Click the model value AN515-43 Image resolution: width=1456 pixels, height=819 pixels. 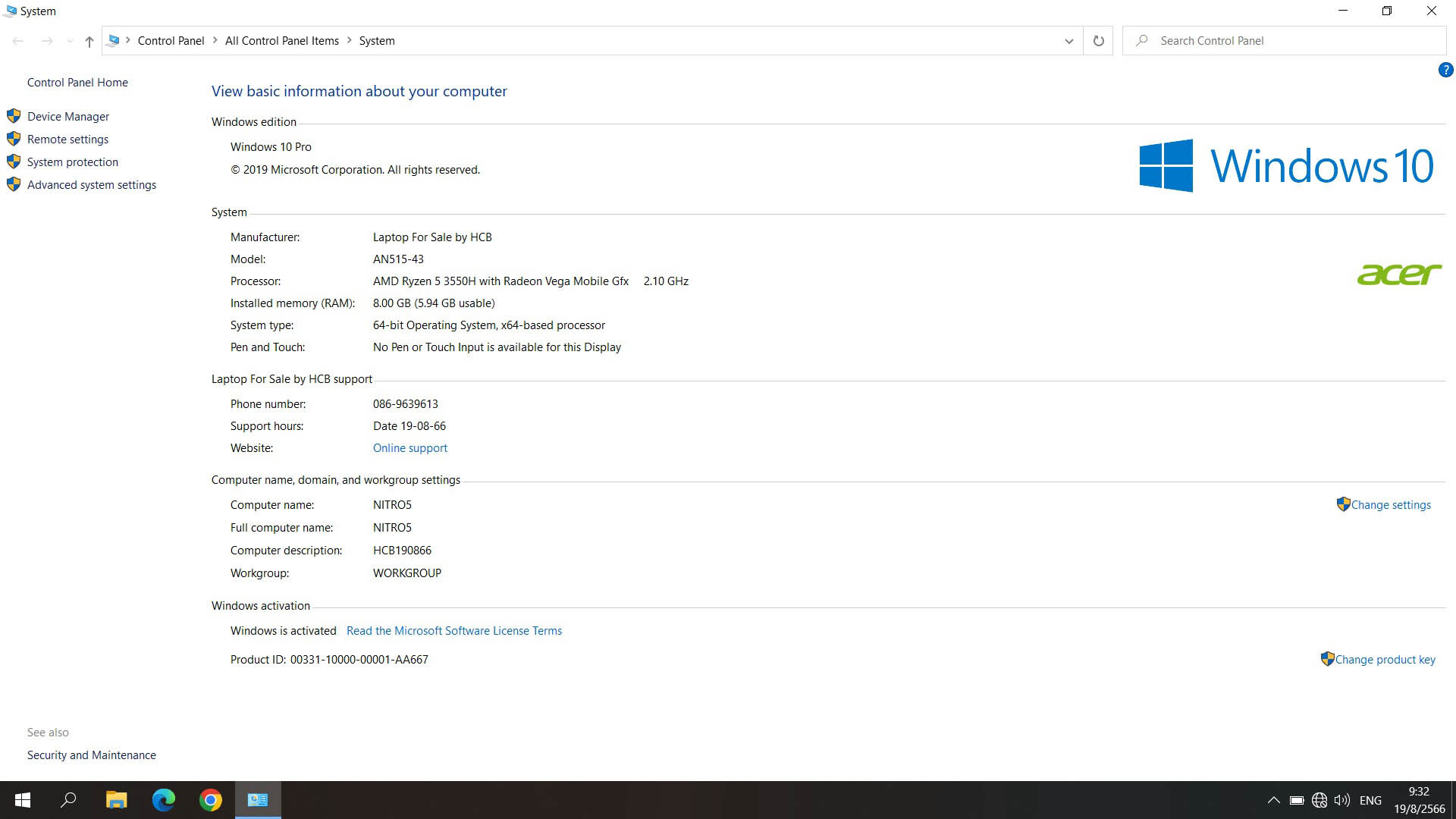(398, 259)
